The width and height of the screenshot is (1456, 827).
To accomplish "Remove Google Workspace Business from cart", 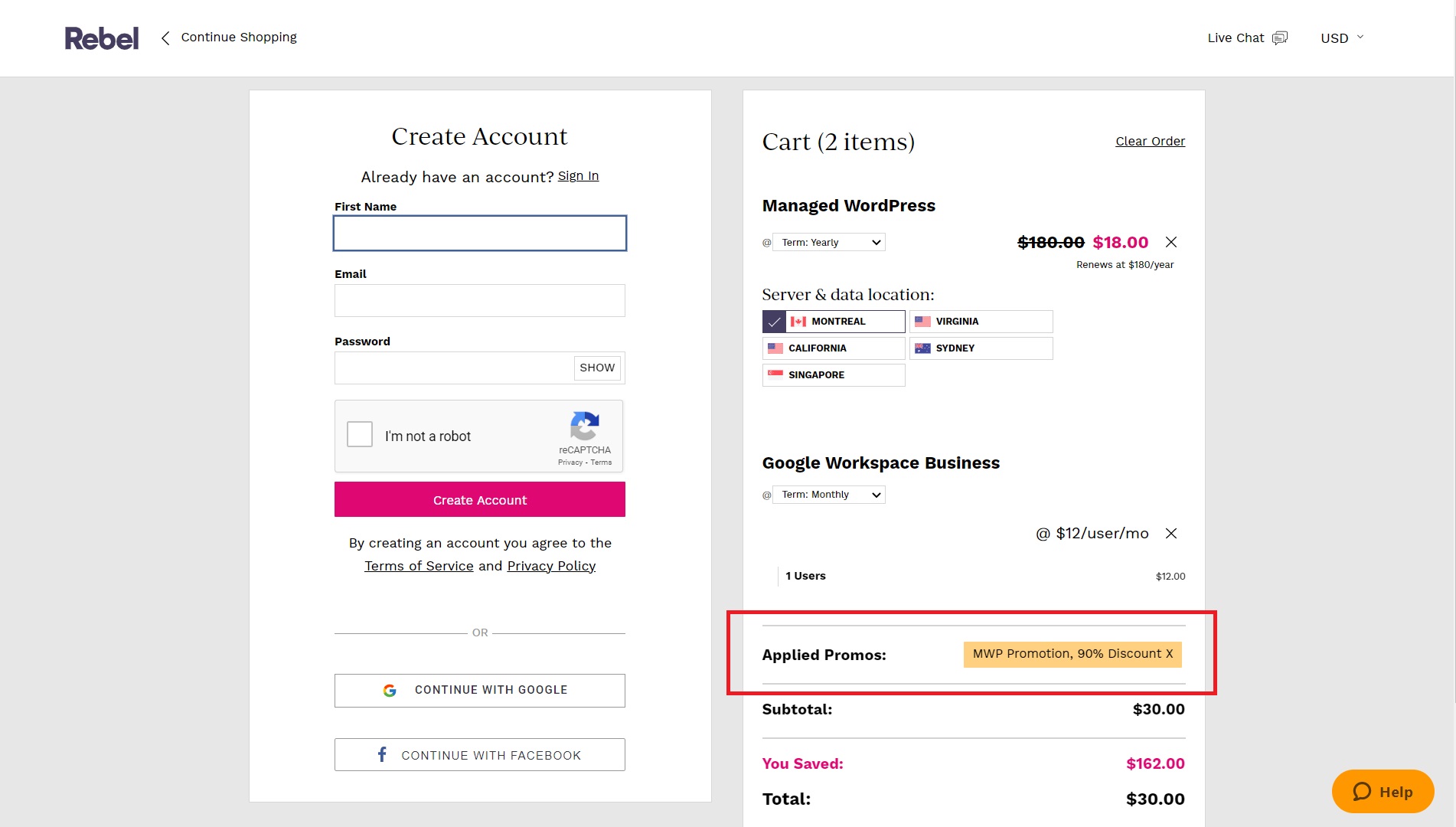I will click(x=1170, y=533).
